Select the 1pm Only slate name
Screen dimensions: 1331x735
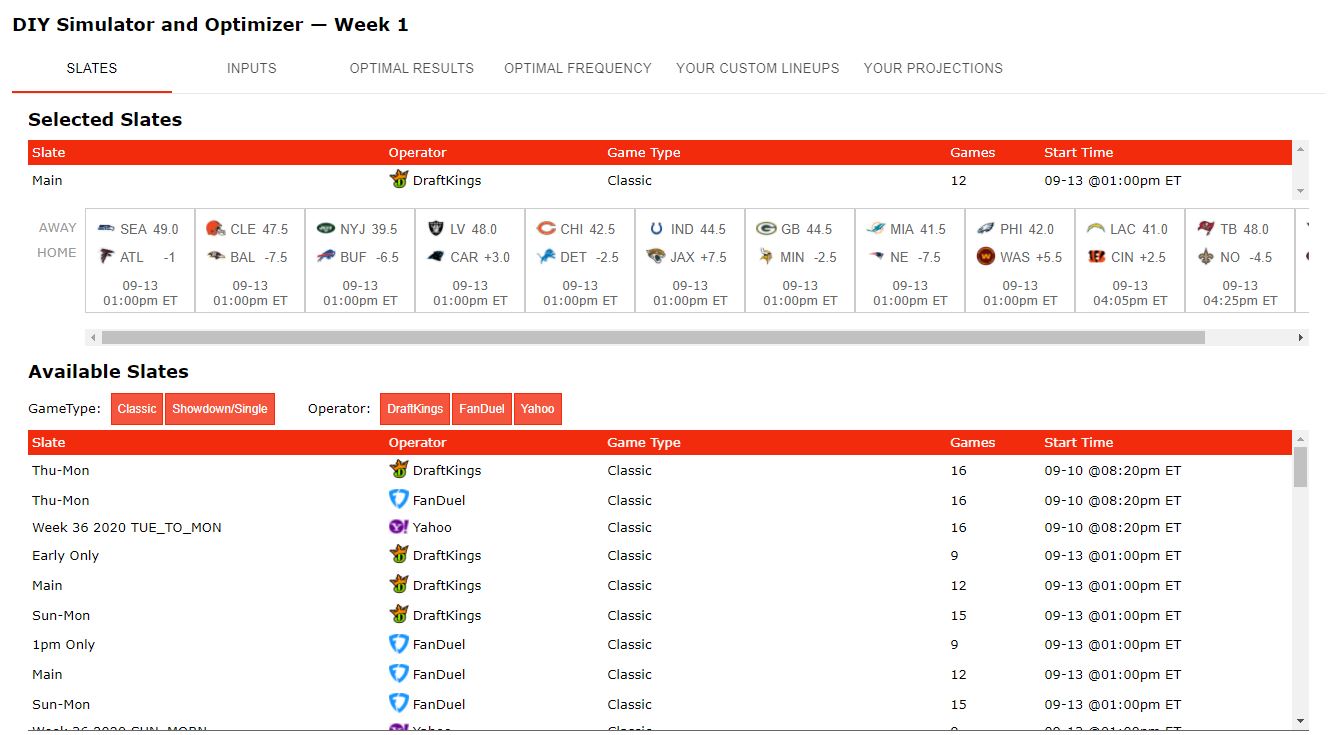click(x=63, y=645)
